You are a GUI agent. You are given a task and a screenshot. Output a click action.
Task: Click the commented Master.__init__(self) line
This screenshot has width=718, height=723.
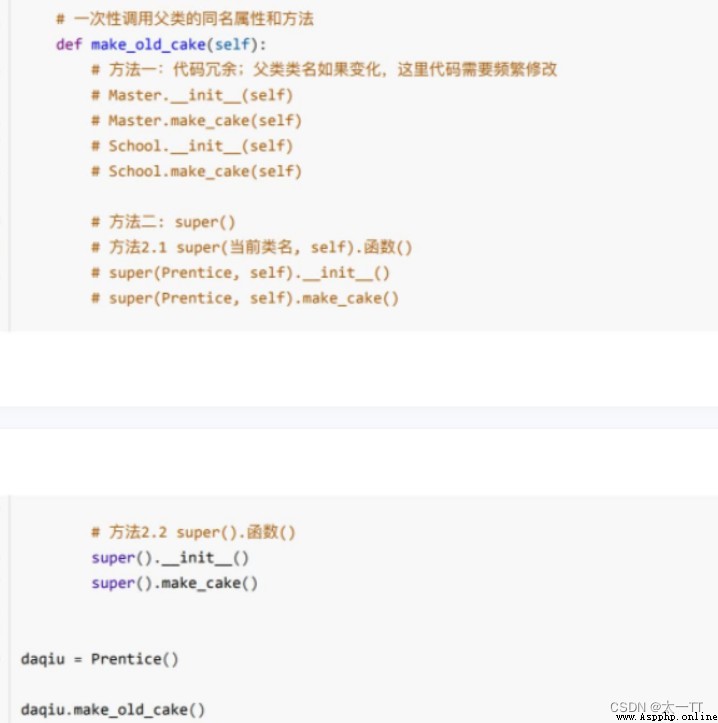click(192, 95)
